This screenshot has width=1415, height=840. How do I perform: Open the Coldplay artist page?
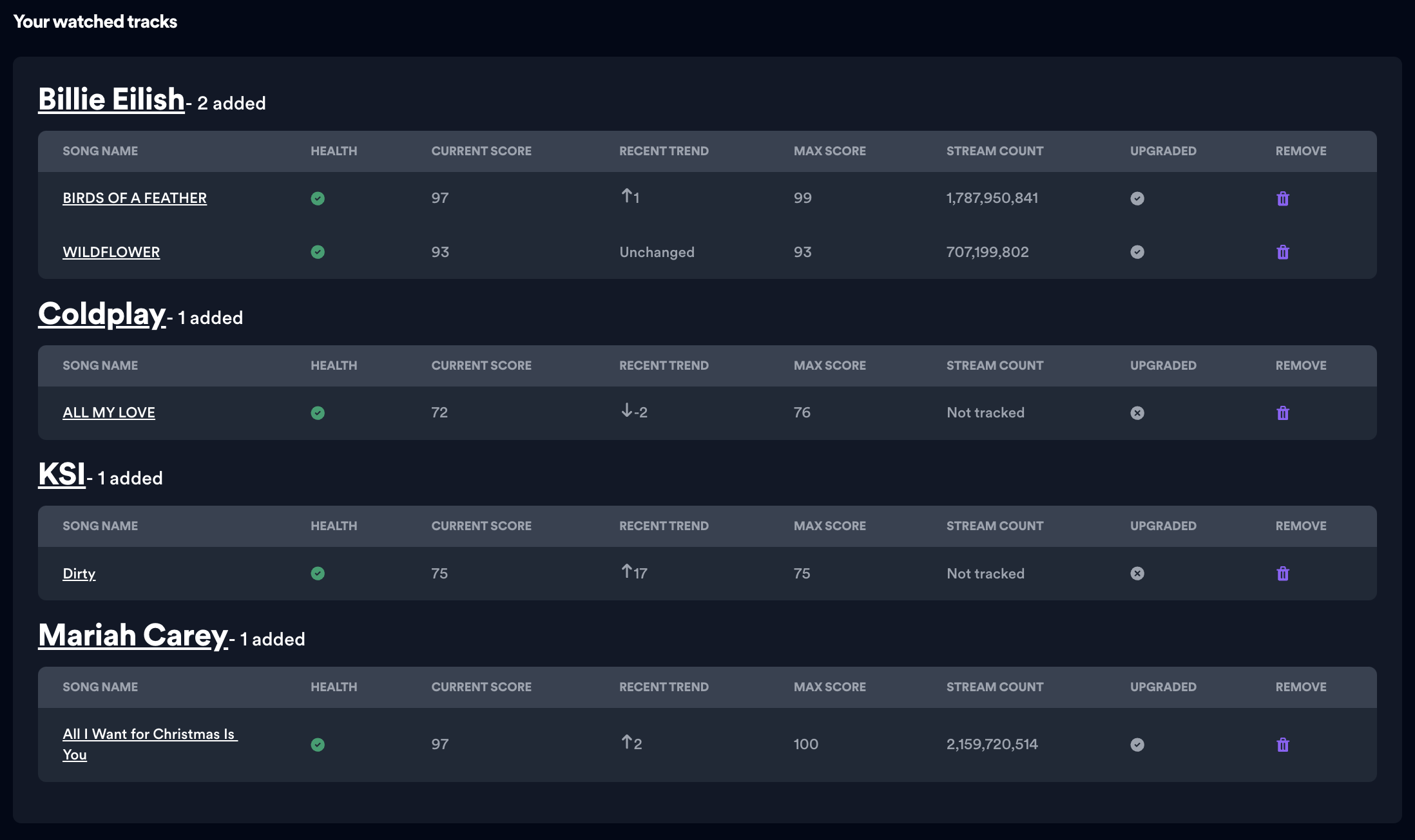point(102,315)
